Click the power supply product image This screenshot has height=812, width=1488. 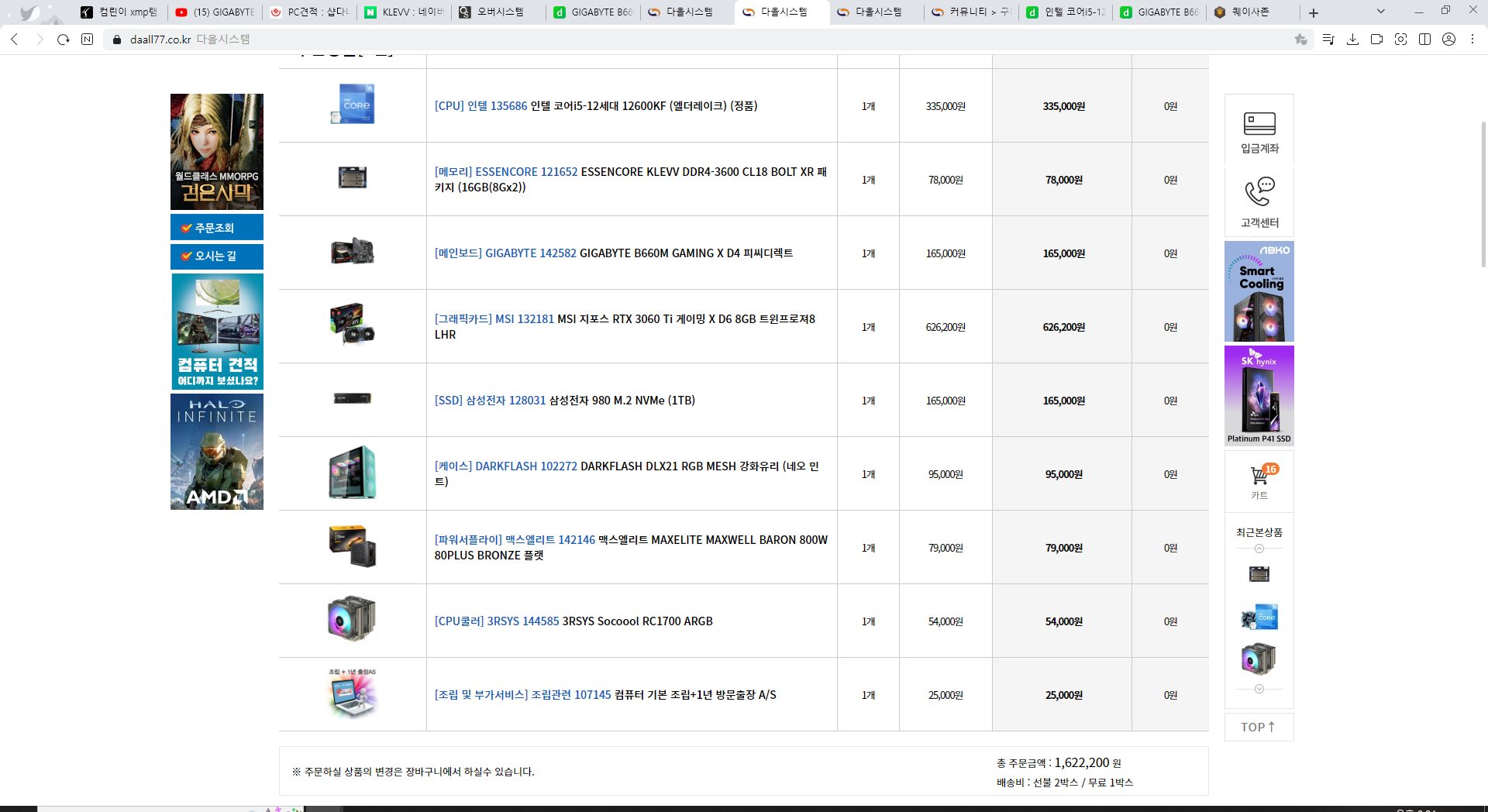coord(353,546)
